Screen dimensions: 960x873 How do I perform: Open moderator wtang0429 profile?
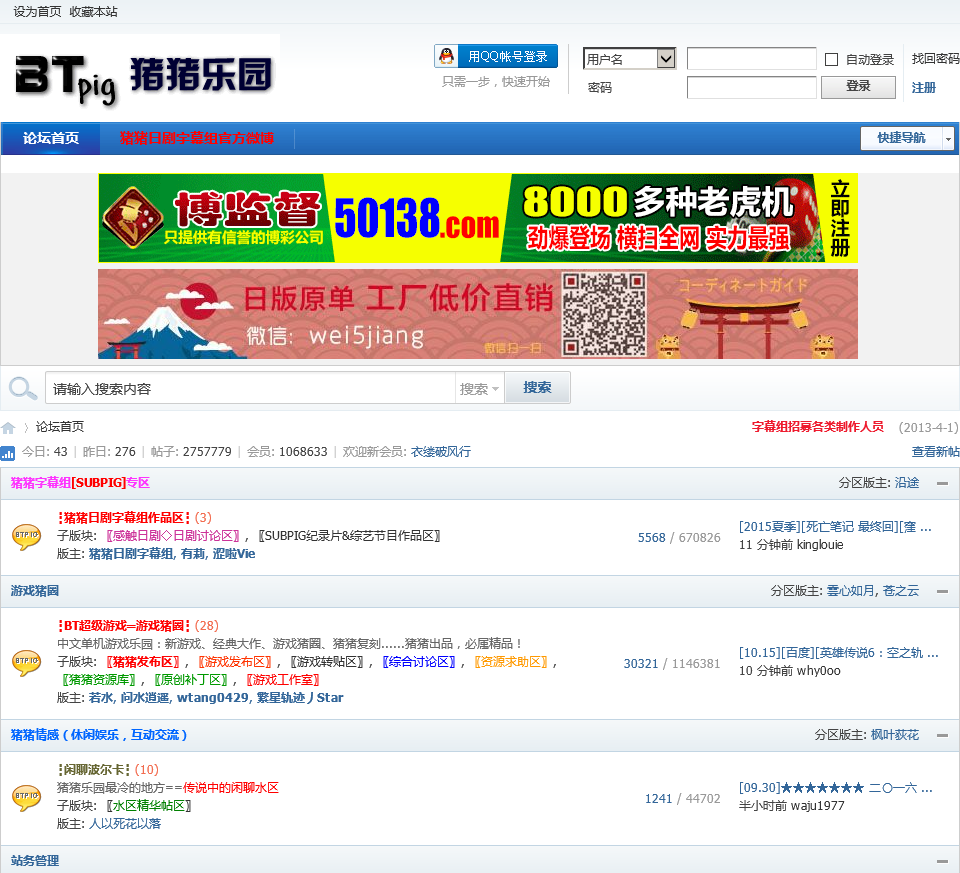(212, 698)
